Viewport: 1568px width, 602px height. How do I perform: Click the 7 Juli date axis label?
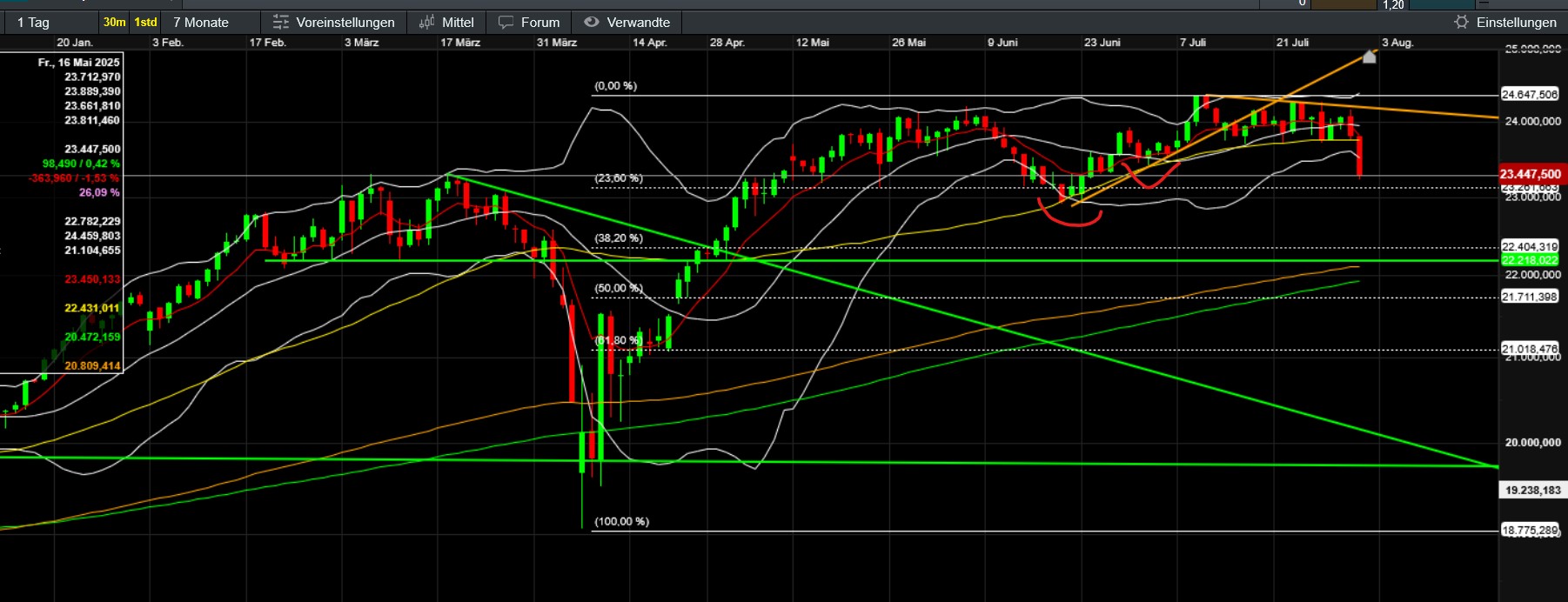1193,42
